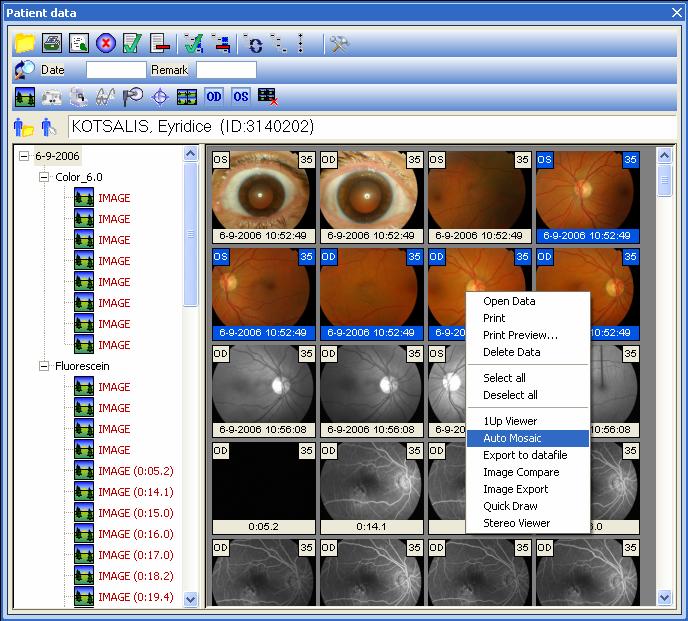Toggle the OS eye filter button
The height and width of the screenshot is (621, 688).
[x=241, y=97]
